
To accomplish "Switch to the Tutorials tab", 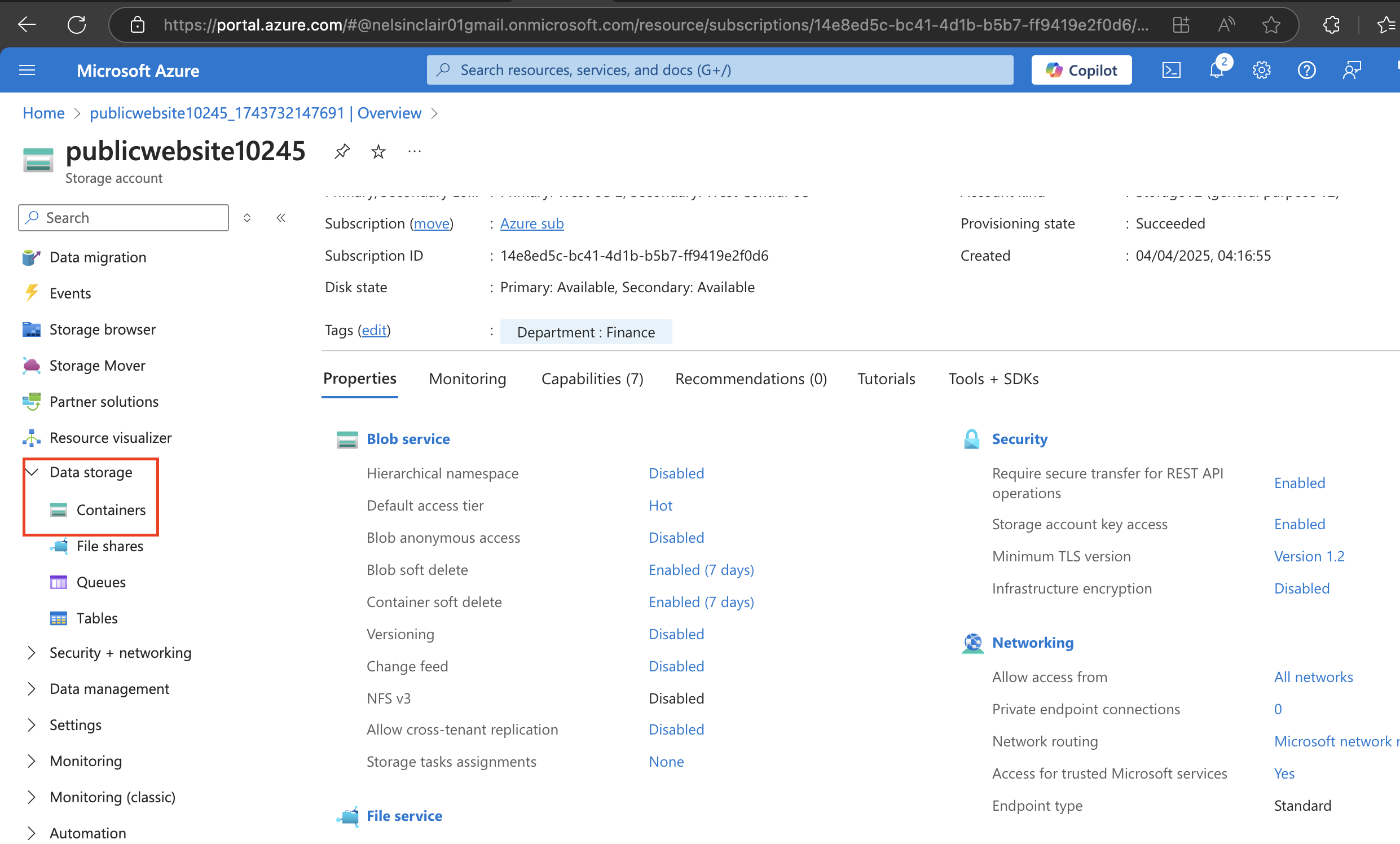I will 886,379.
